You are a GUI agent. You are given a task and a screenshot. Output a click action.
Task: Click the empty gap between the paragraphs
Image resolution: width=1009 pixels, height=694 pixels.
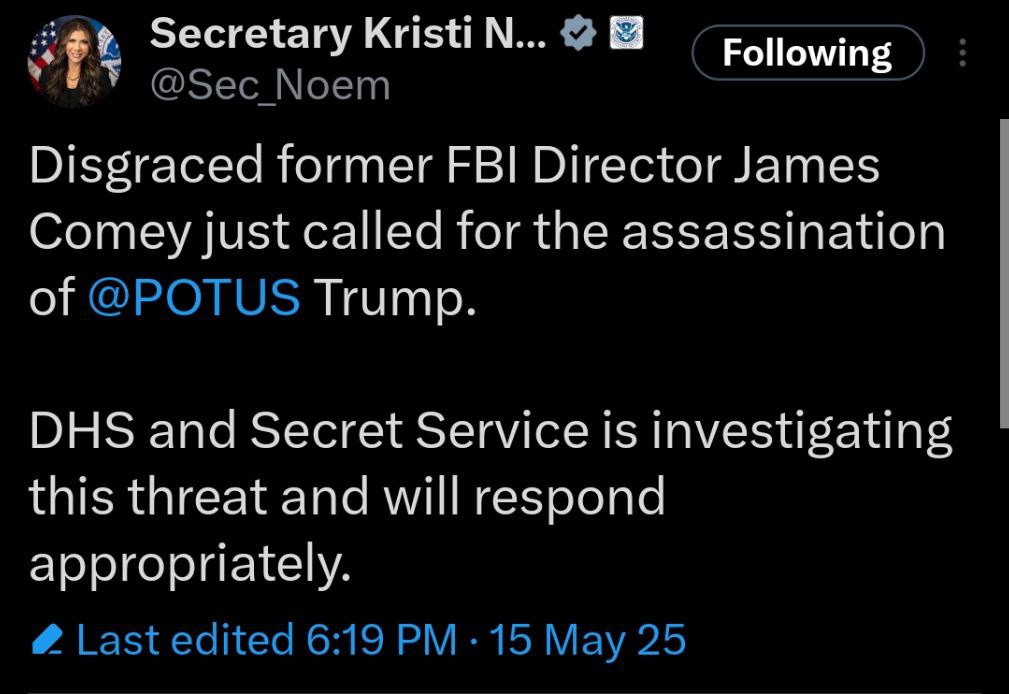pyautogui.click(x=489, y=365)
